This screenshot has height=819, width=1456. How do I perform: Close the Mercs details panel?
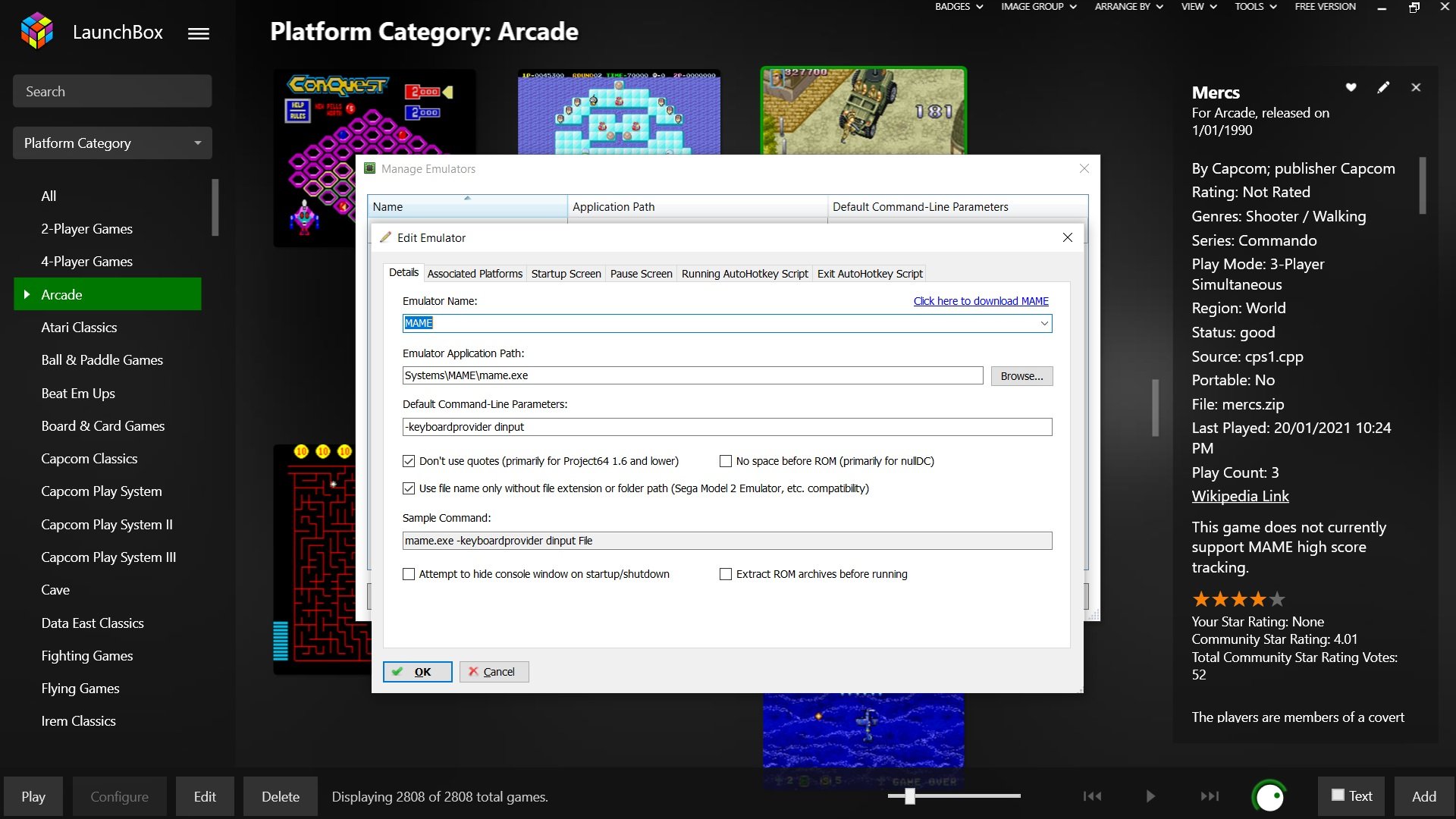(1416, 87)
